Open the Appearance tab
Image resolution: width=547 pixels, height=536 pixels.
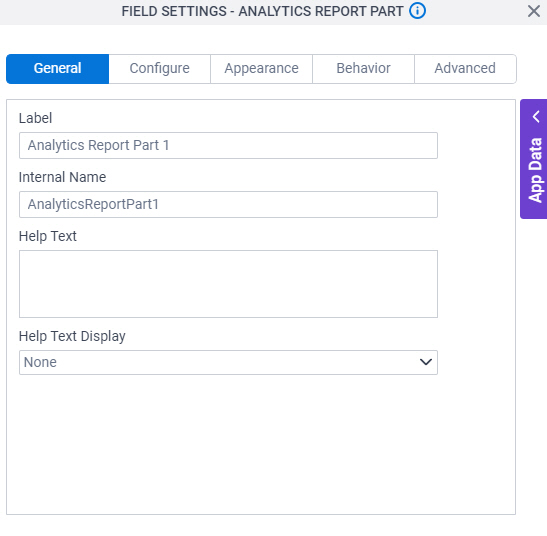(x=261, y=69)
